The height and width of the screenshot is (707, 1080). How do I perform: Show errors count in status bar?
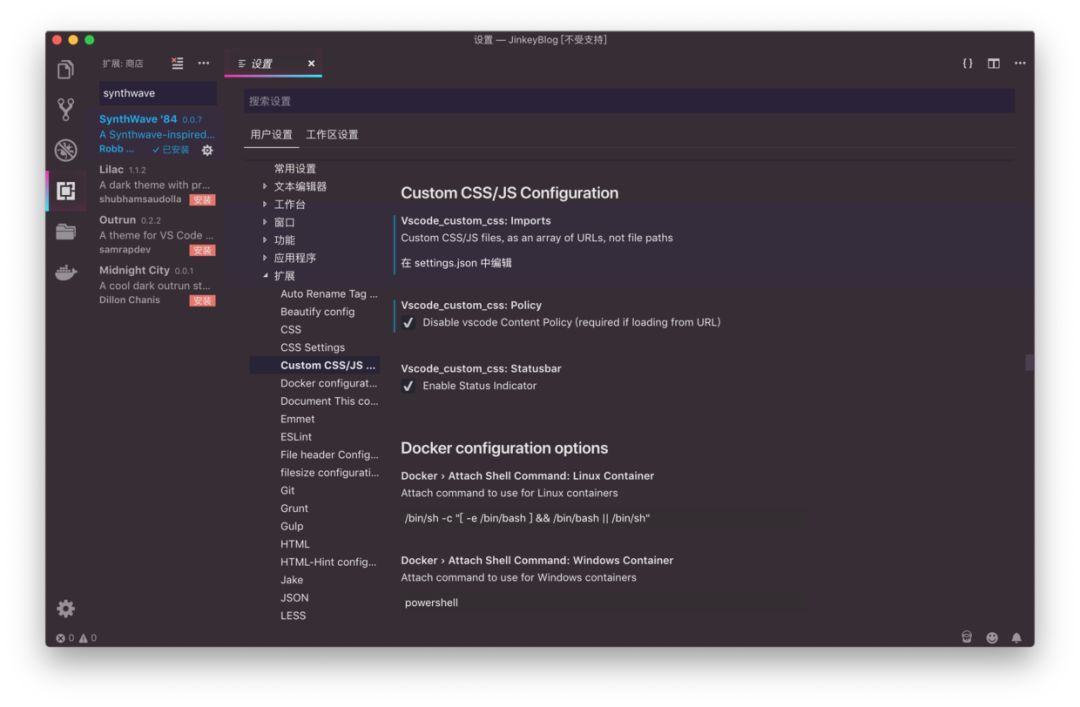tap(65, 638)
